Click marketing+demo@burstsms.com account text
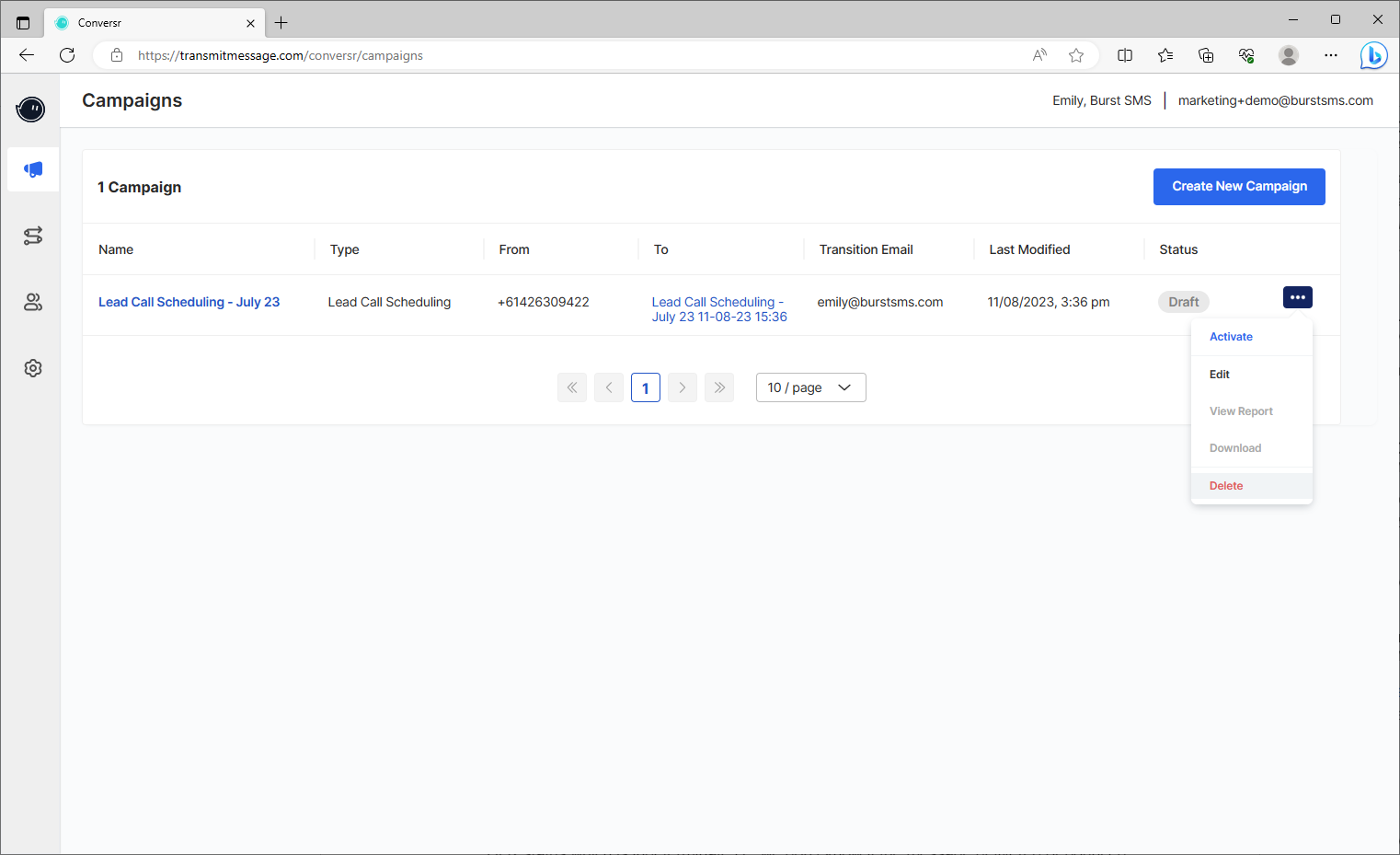1400x855 pixels. click(x=1275, y=100)
